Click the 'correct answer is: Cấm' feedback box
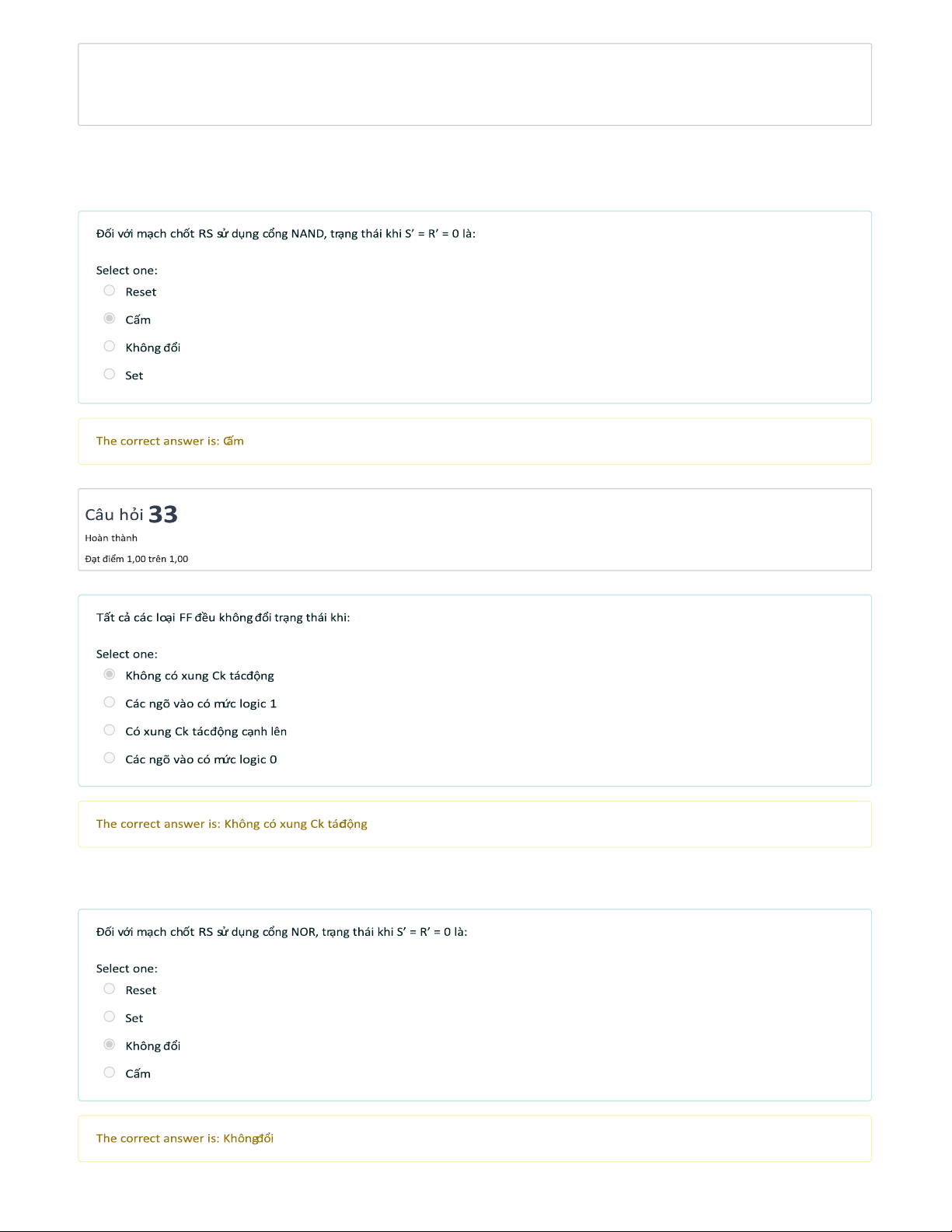This screenshot has width=952, height=1232. pos(475,441)
